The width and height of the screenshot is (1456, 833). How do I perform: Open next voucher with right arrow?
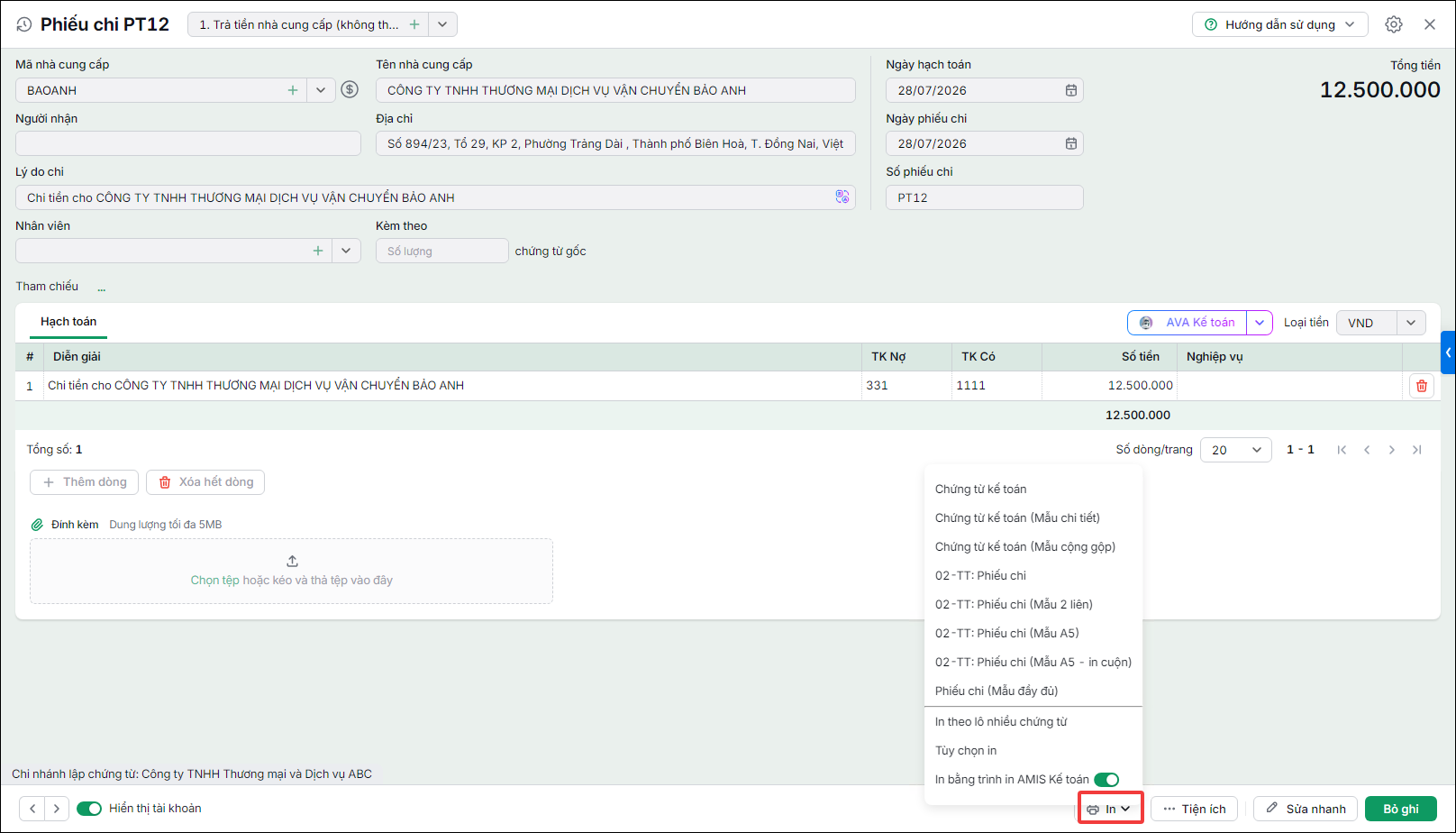tap(57, 809)
